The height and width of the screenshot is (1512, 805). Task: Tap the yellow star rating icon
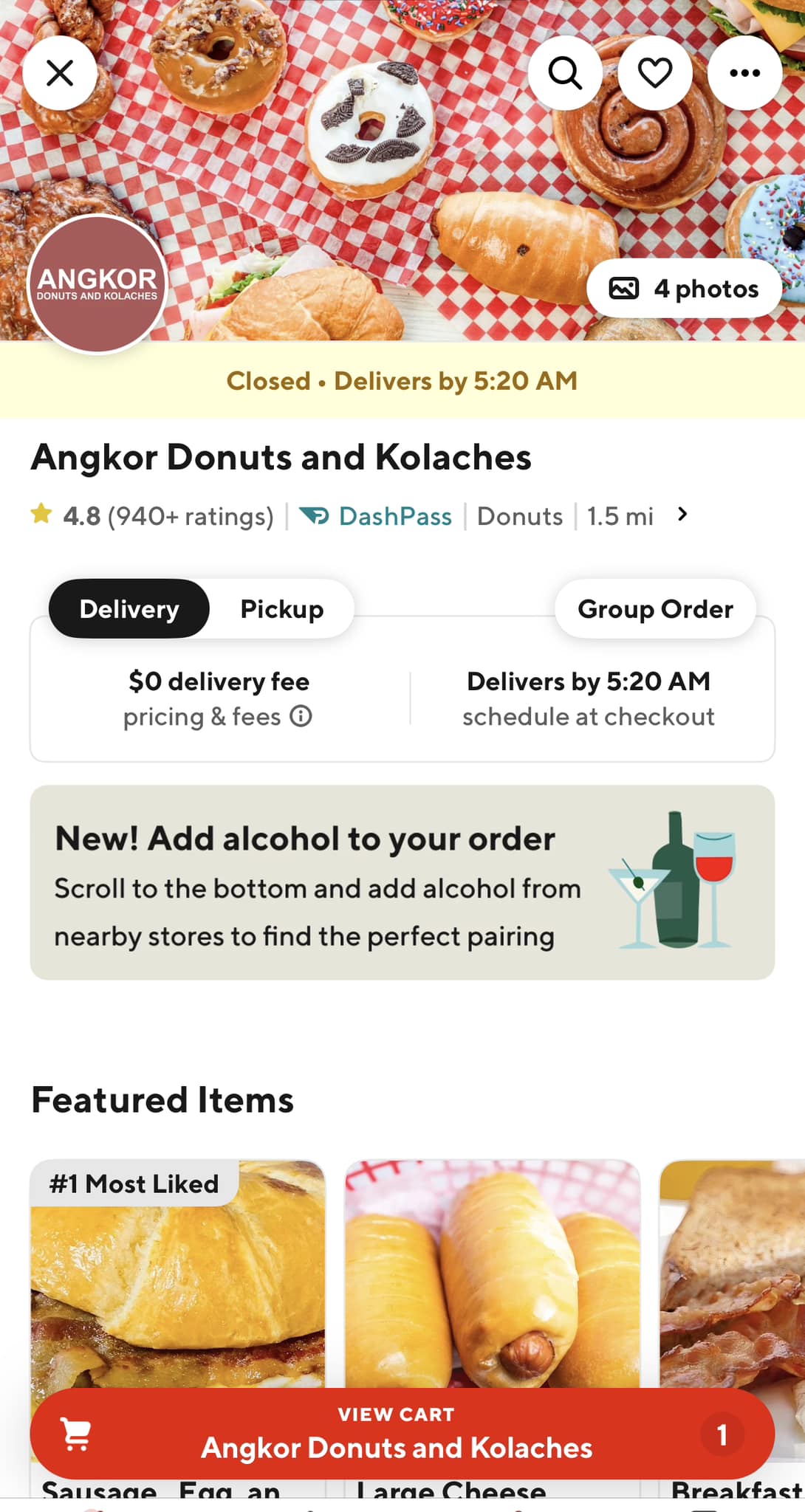point(41,514)
